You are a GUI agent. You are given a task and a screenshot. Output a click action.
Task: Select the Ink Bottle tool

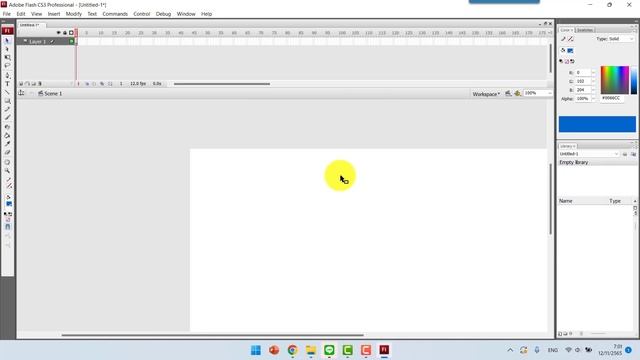coord(7,127)
